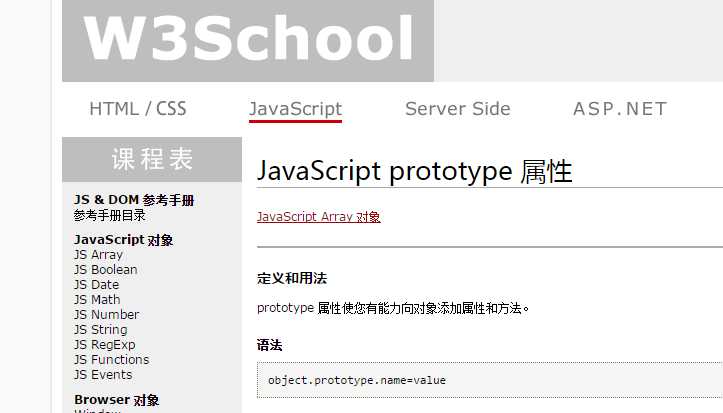The image size is (723, 413).
Task: Click the 课程表 sidebar header
Action: tap(152, 159)
